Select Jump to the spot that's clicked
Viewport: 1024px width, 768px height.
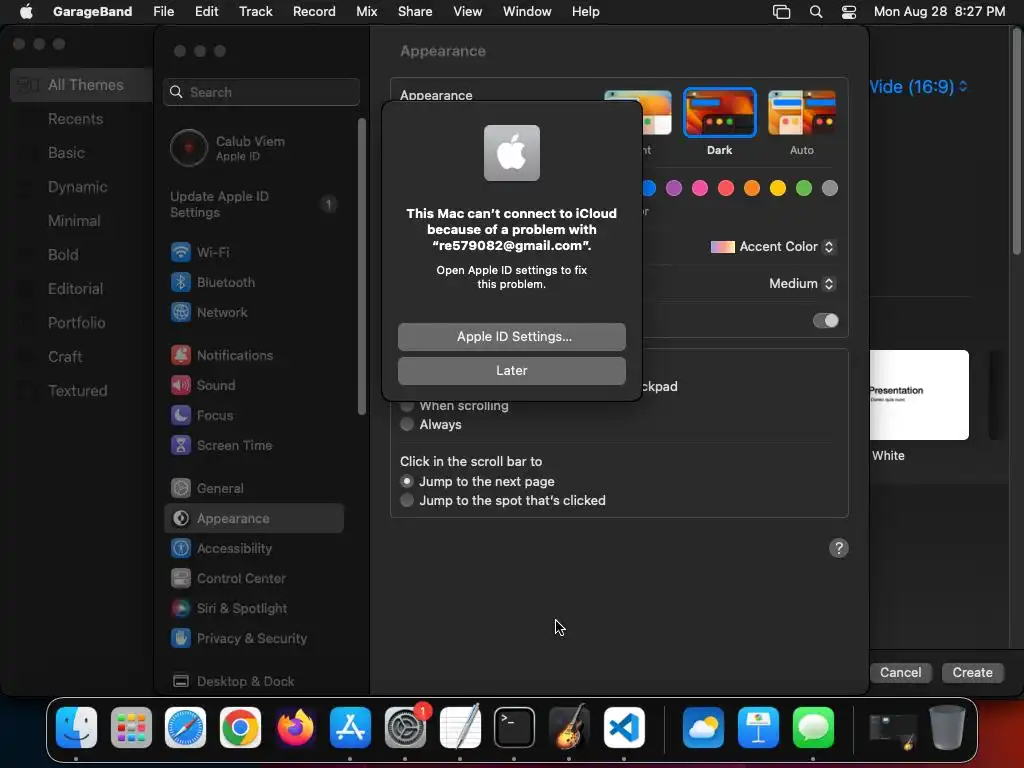click(407, 500)
